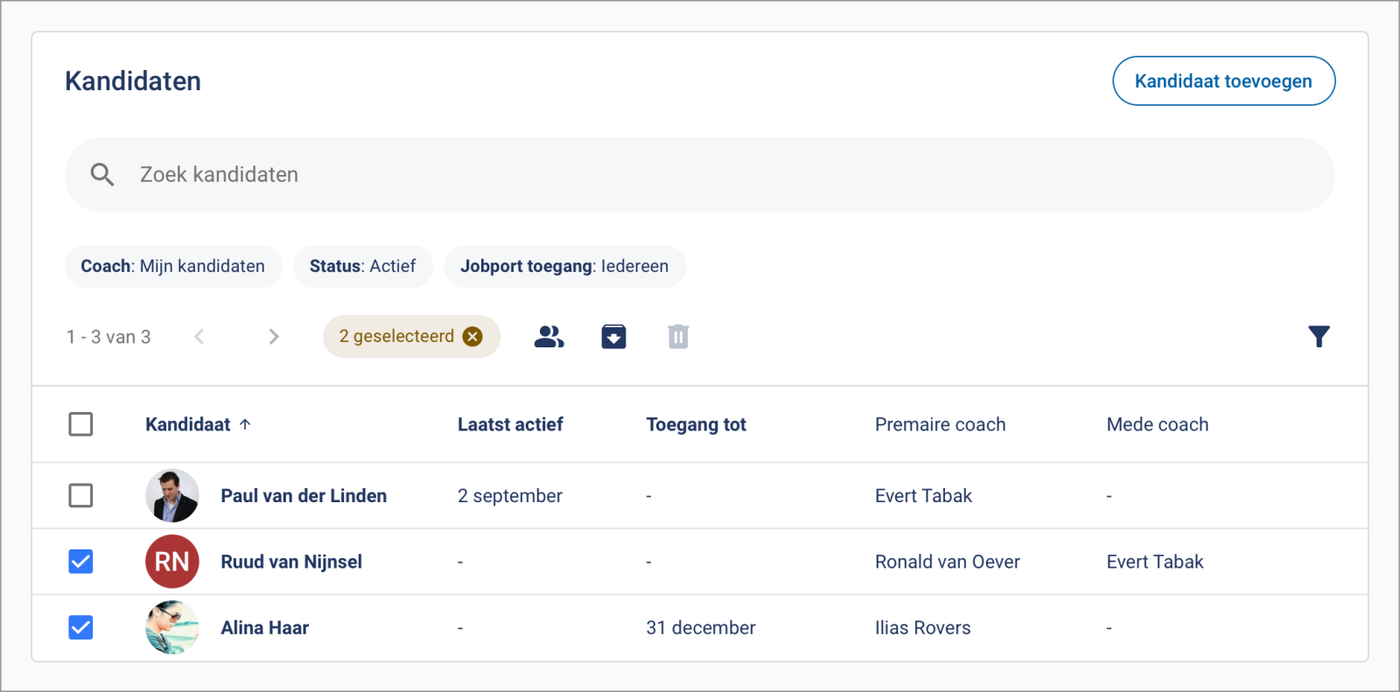Deselect the Alina Haar checkbox
1400x692 pixels.
pyautogui.click(x=81, y=628)
